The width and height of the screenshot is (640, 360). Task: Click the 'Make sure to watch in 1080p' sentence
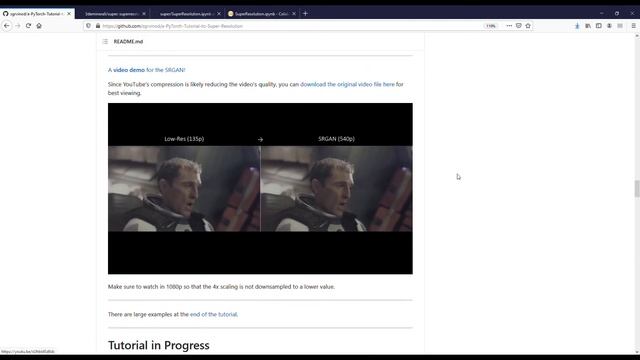click(221, 287)
